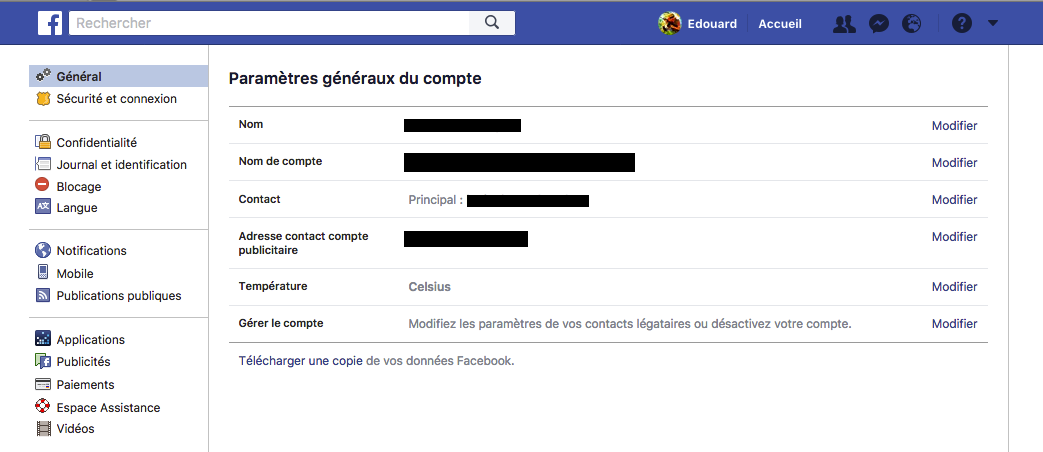This screenshot has width=1043, height=452.
Task: Select Publicités in the sidebar
Action: tap(83, 362)
